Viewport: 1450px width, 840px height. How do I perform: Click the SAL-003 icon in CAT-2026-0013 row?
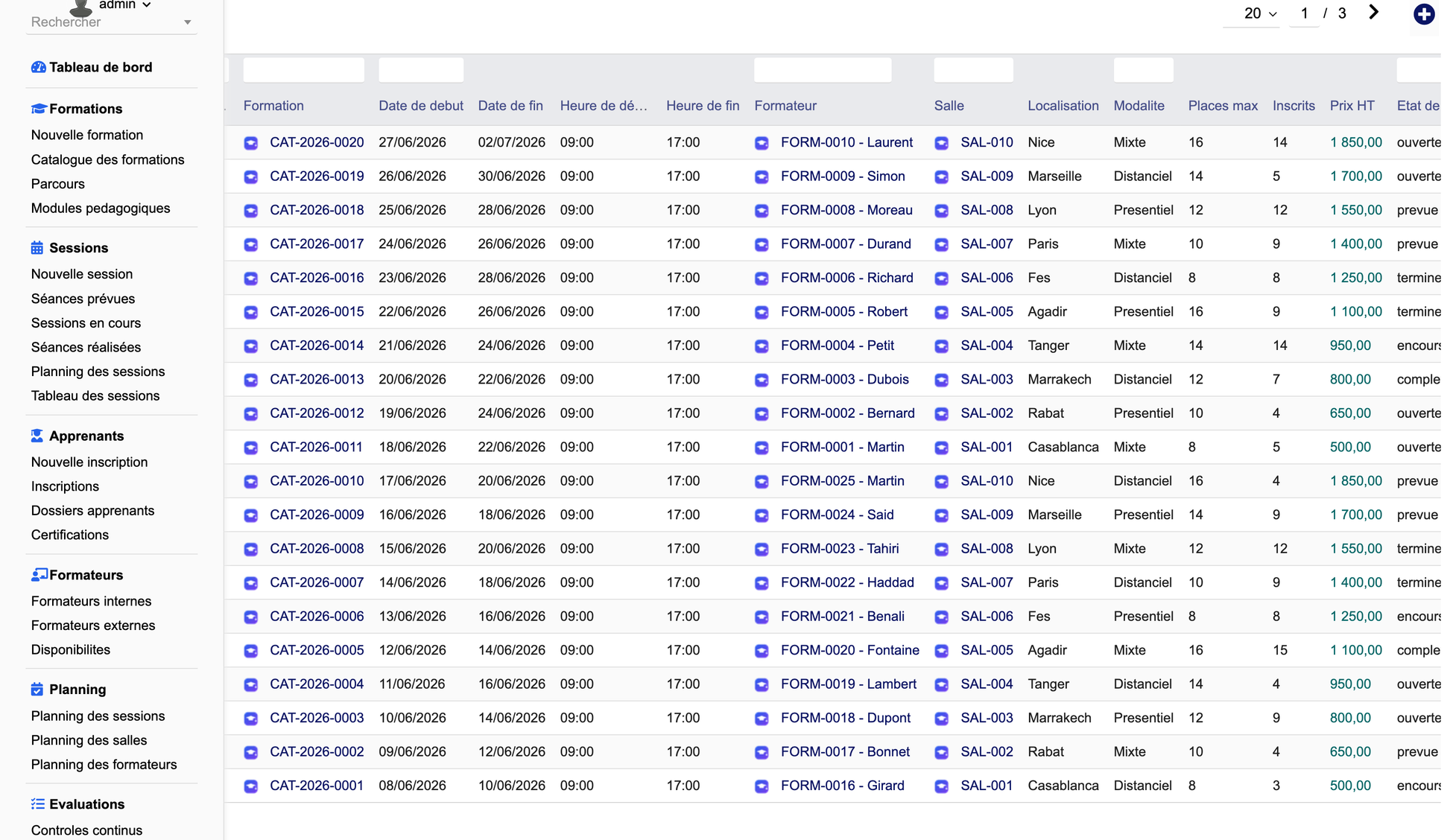click(942, 380)
